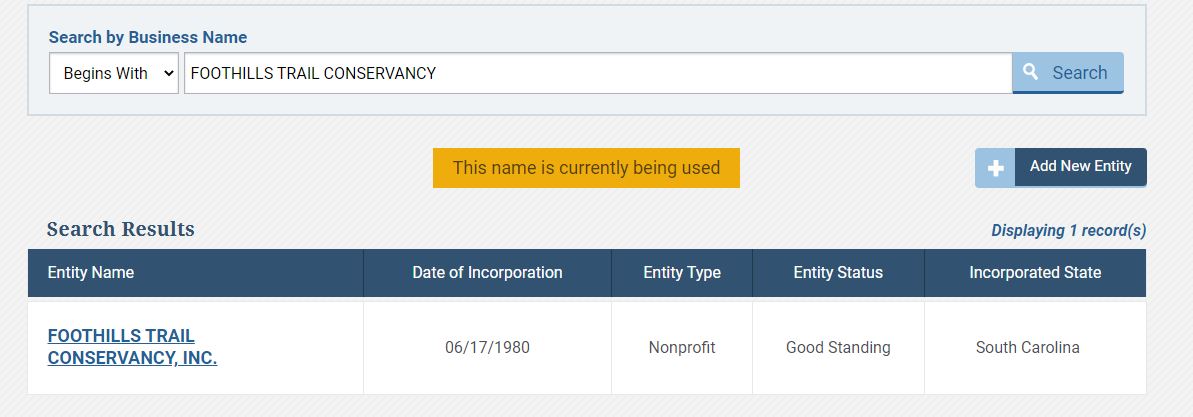1193x417 pixels.
Task: Select the South Carolina state cell
Action: pyautogui.click(x=1027, y=348)
